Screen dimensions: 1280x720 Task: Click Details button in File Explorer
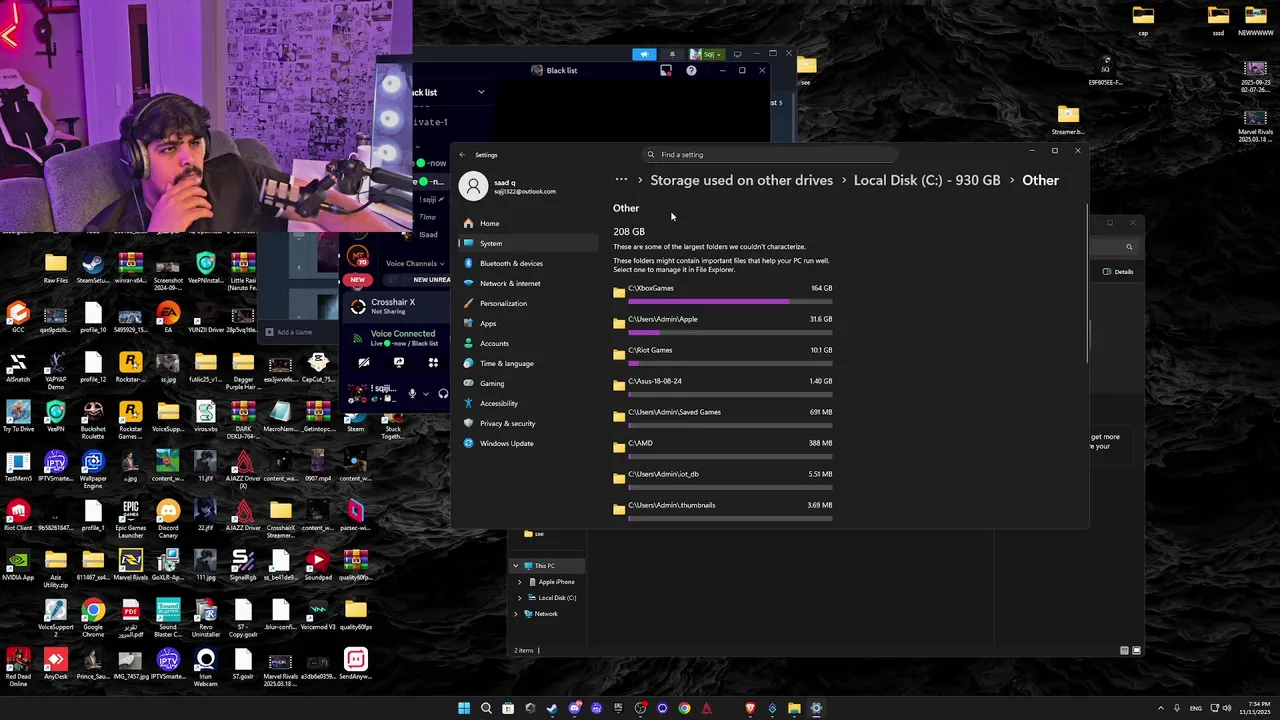click(x=1118, y=271)
